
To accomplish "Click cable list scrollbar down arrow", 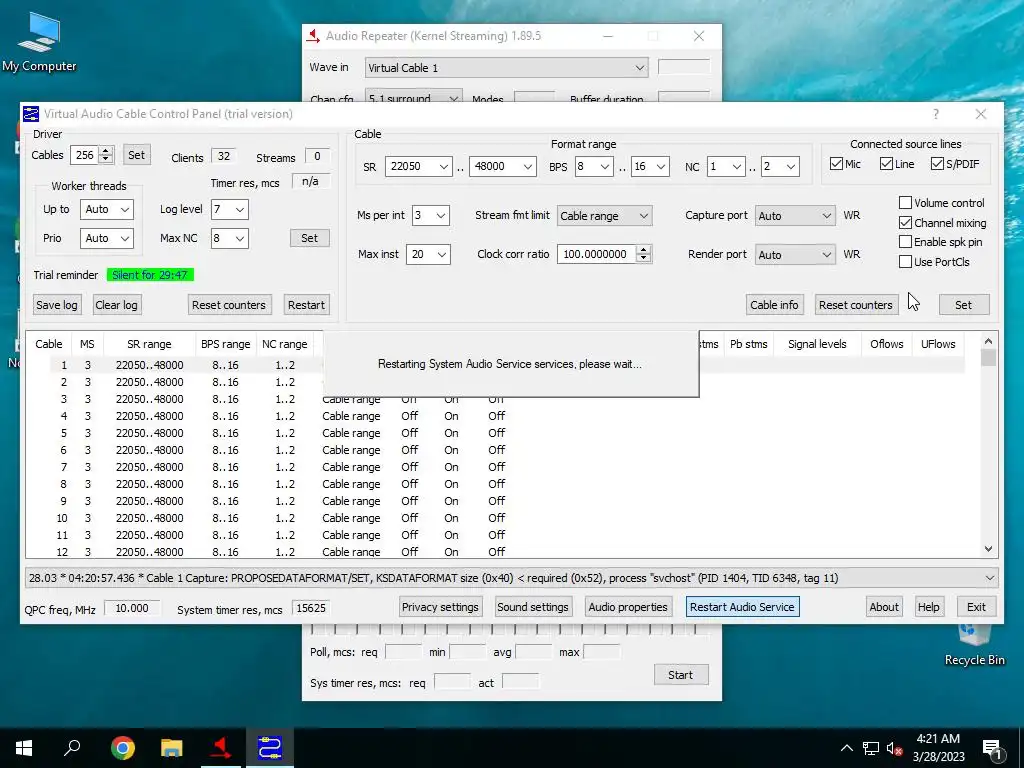I will point(988,549).
